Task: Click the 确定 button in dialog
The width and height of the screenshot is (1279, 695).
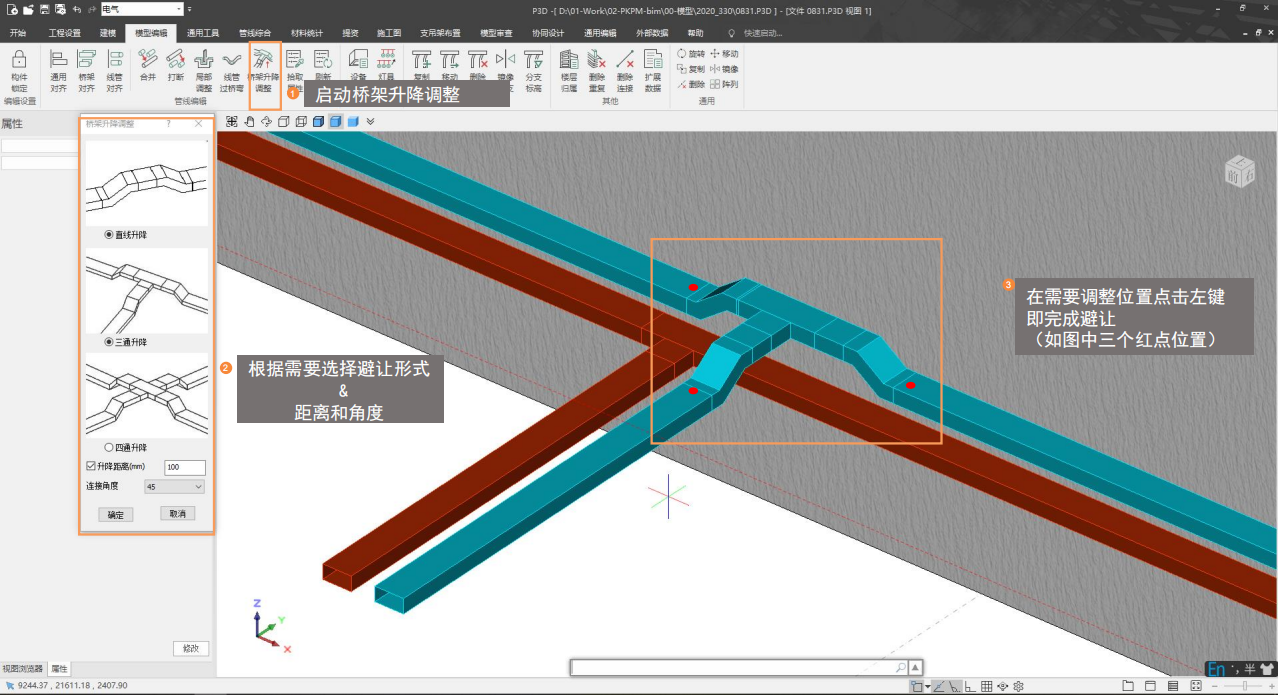Action: coord(116,514)
